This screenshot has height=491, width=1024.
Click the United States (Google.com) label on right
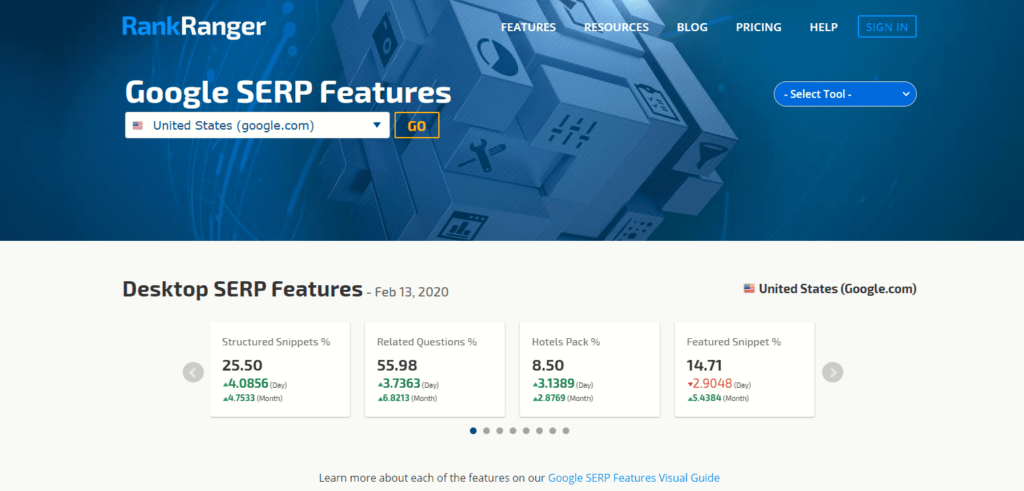pos(837,289)
